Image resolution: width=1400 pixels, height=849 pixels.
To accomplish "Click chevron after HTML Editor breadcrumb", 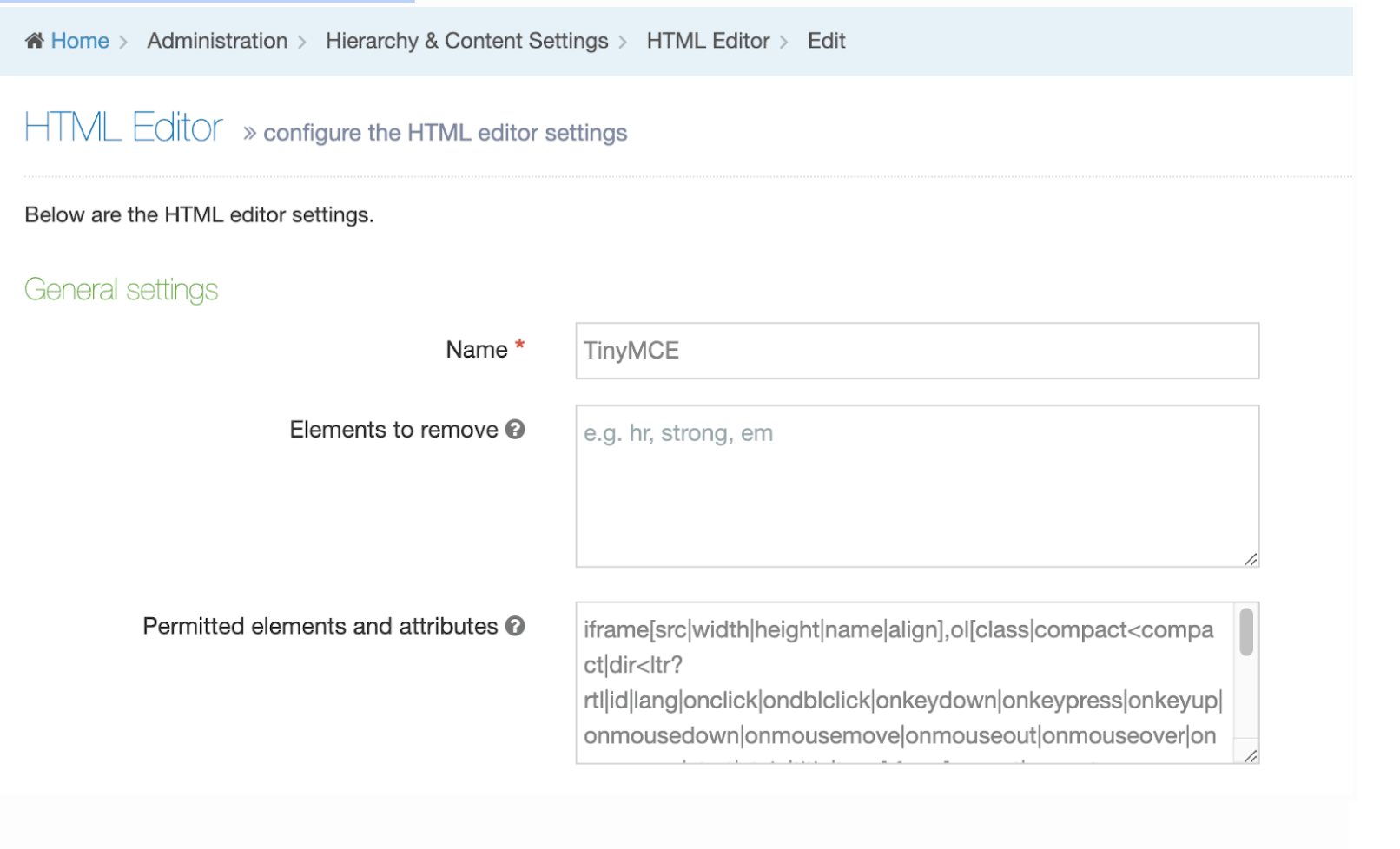I will (x=784, y=42).
